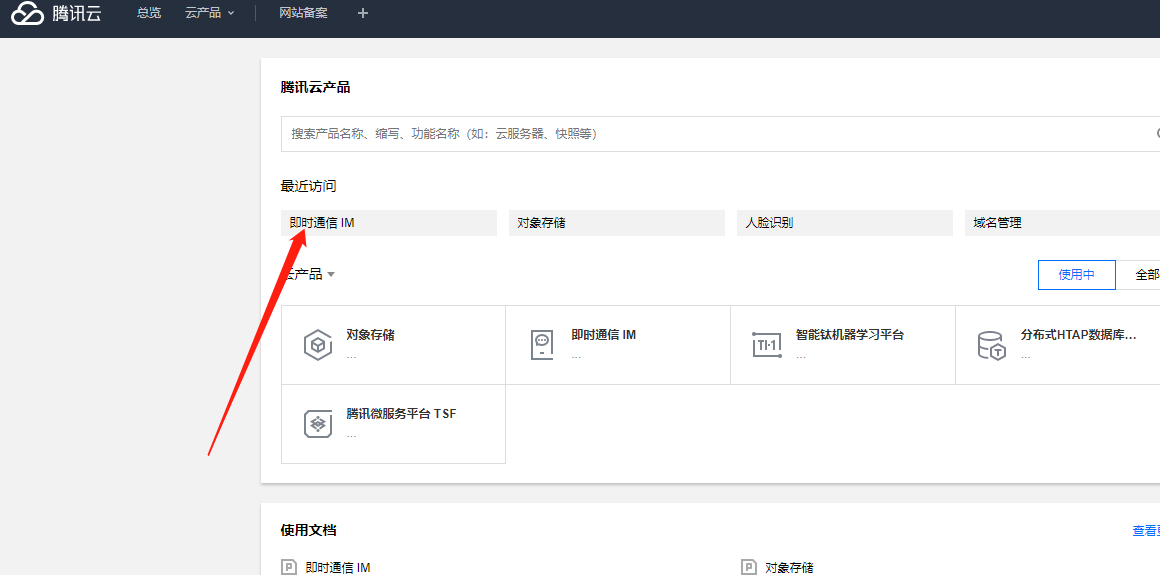
Task: Click the 即时通信 IM chat icon
Action: (x=542, y=345)
